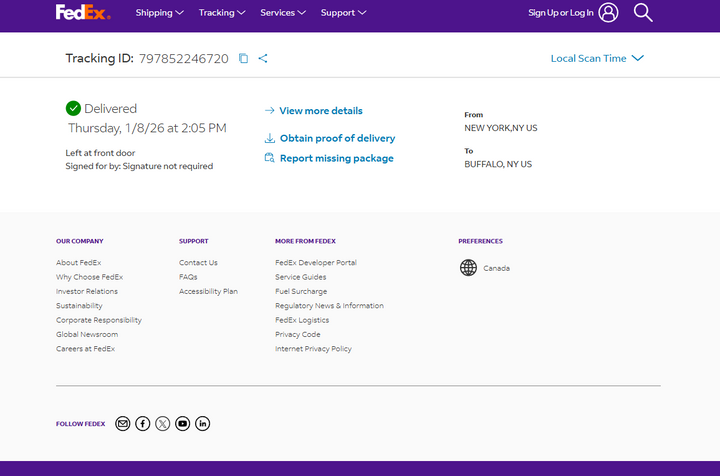Expand the Tracking menu
Screen dimensions: 720x476
222,13
